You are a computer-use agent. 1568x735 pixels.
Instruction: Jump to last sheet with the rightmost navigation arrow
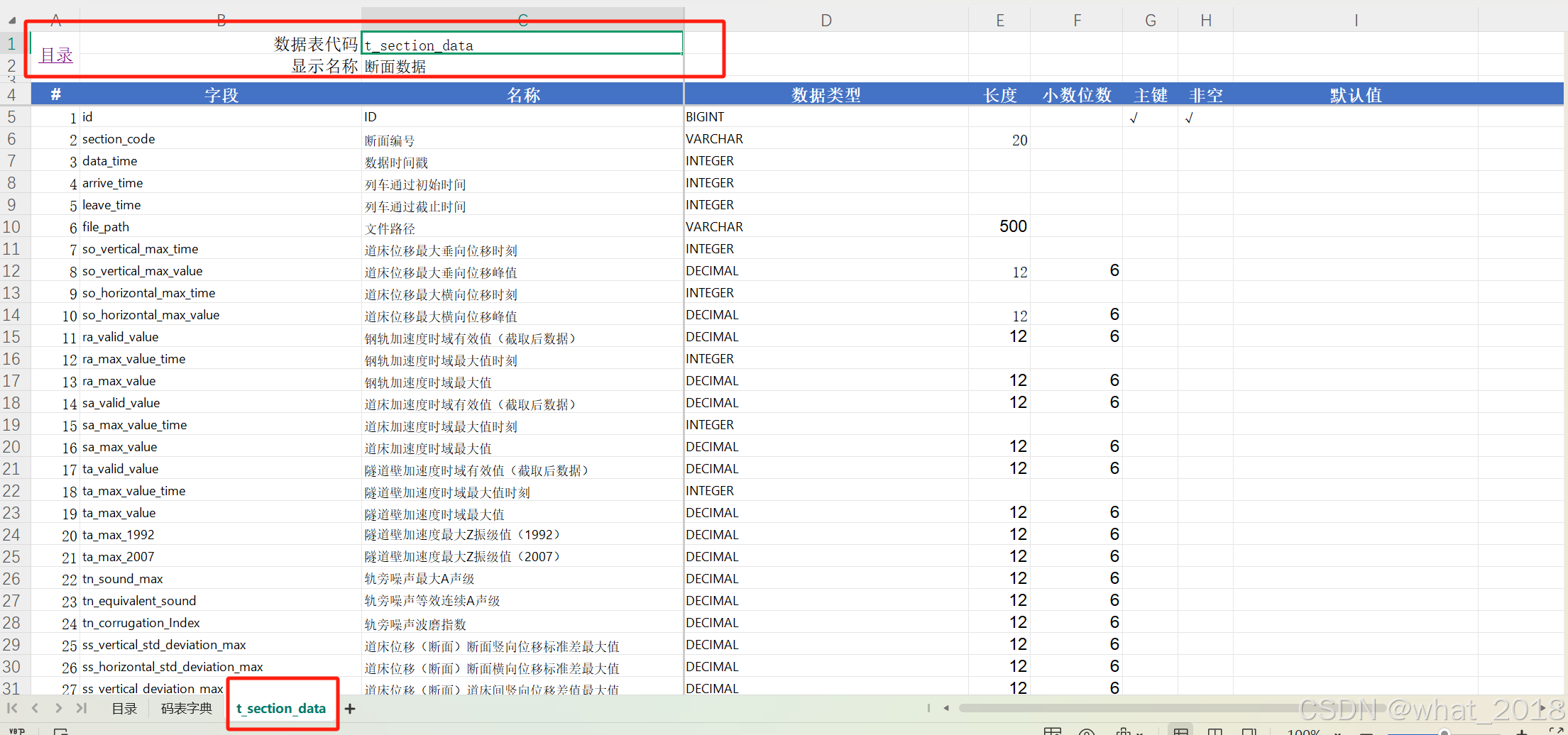81,708
